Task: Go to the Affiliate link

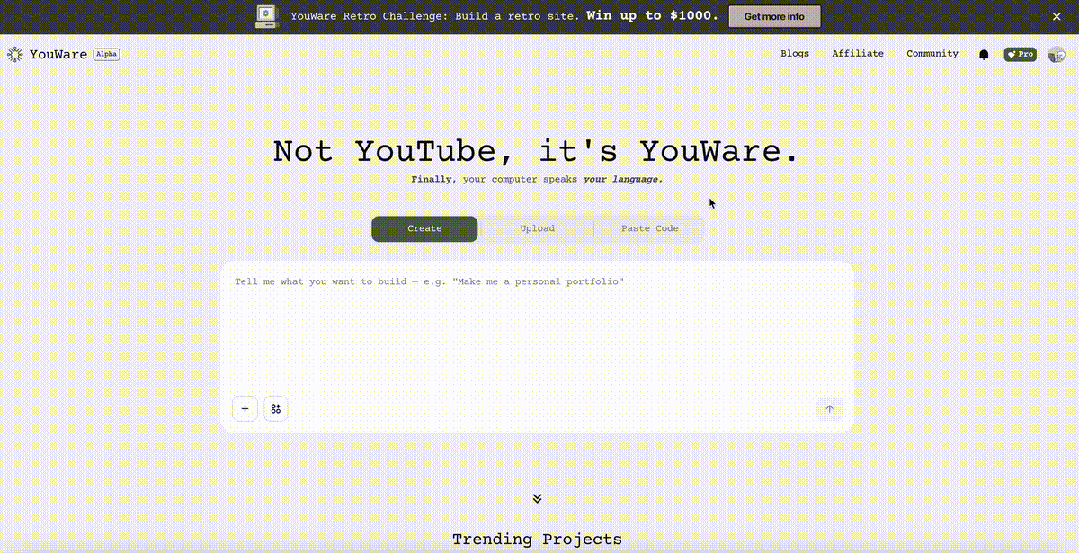Action: (857, 54)
